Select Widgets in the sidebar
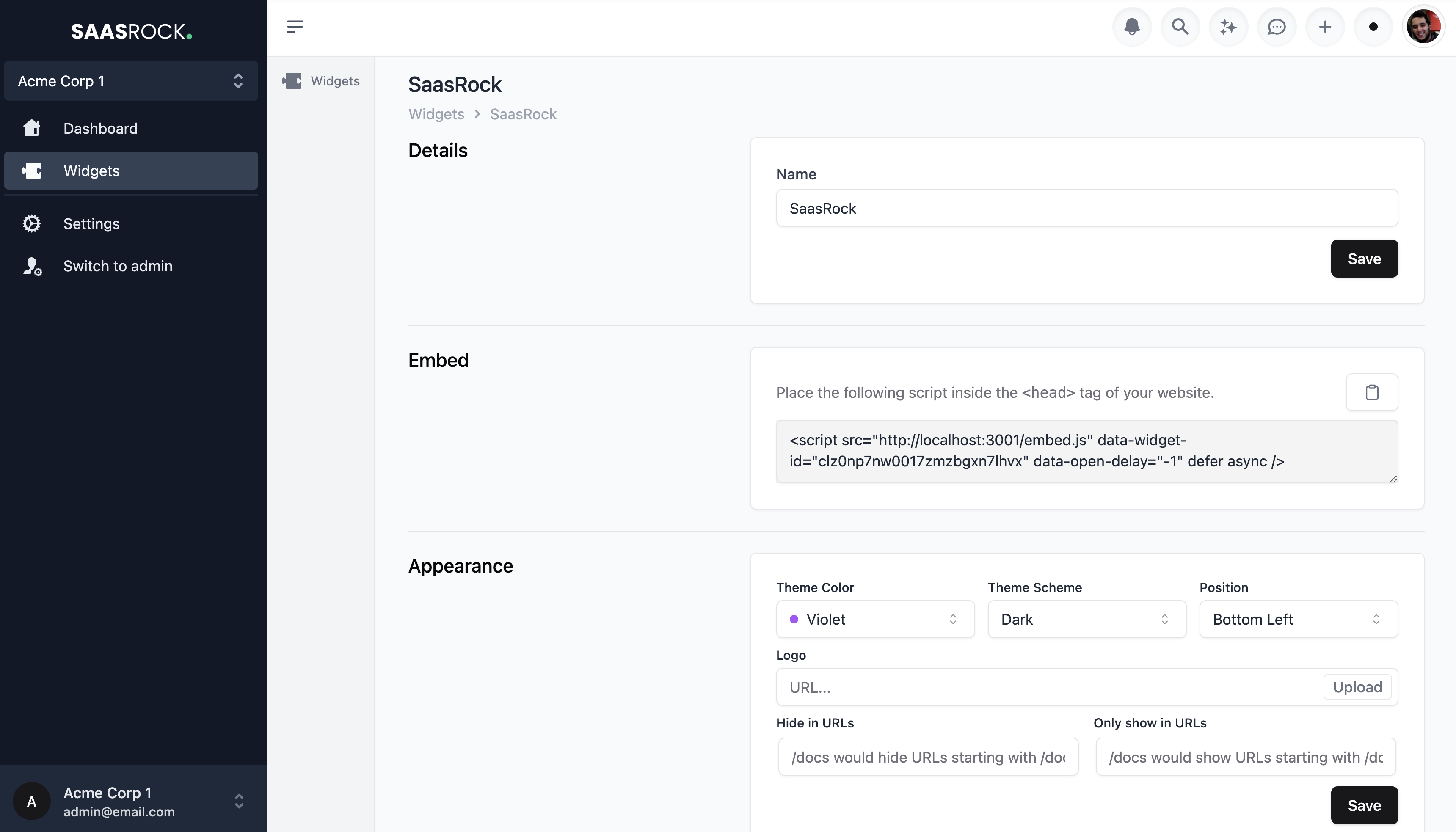The width and height of the screenshot is (1456, 832). 131,170
